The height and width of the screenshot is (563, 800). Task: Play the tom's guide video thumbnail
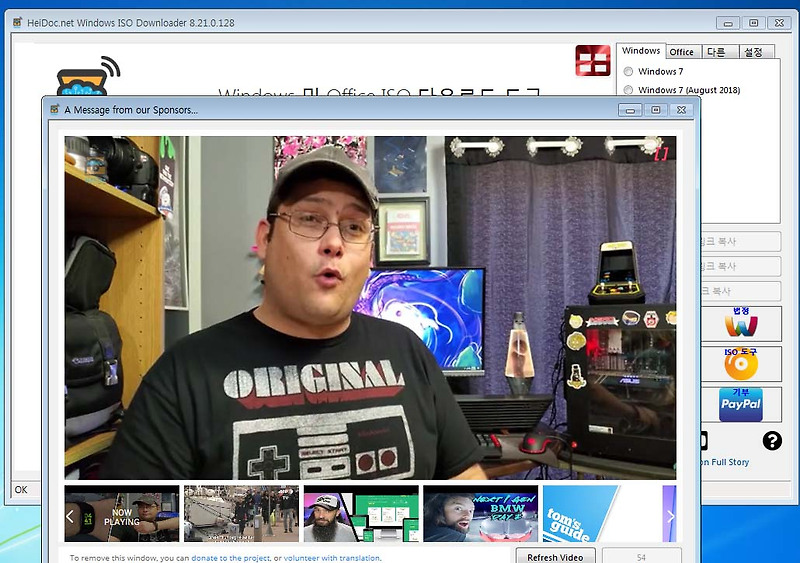pyautogui.click(x=600, y=513)
